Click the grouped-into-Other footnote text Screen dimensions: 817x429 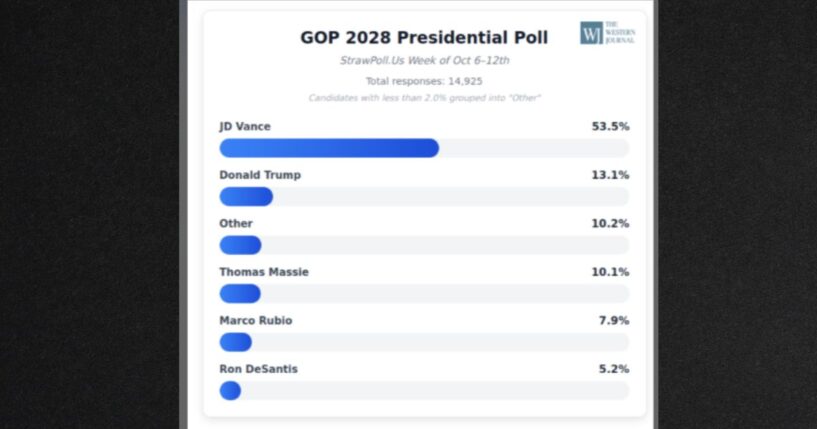424,98
